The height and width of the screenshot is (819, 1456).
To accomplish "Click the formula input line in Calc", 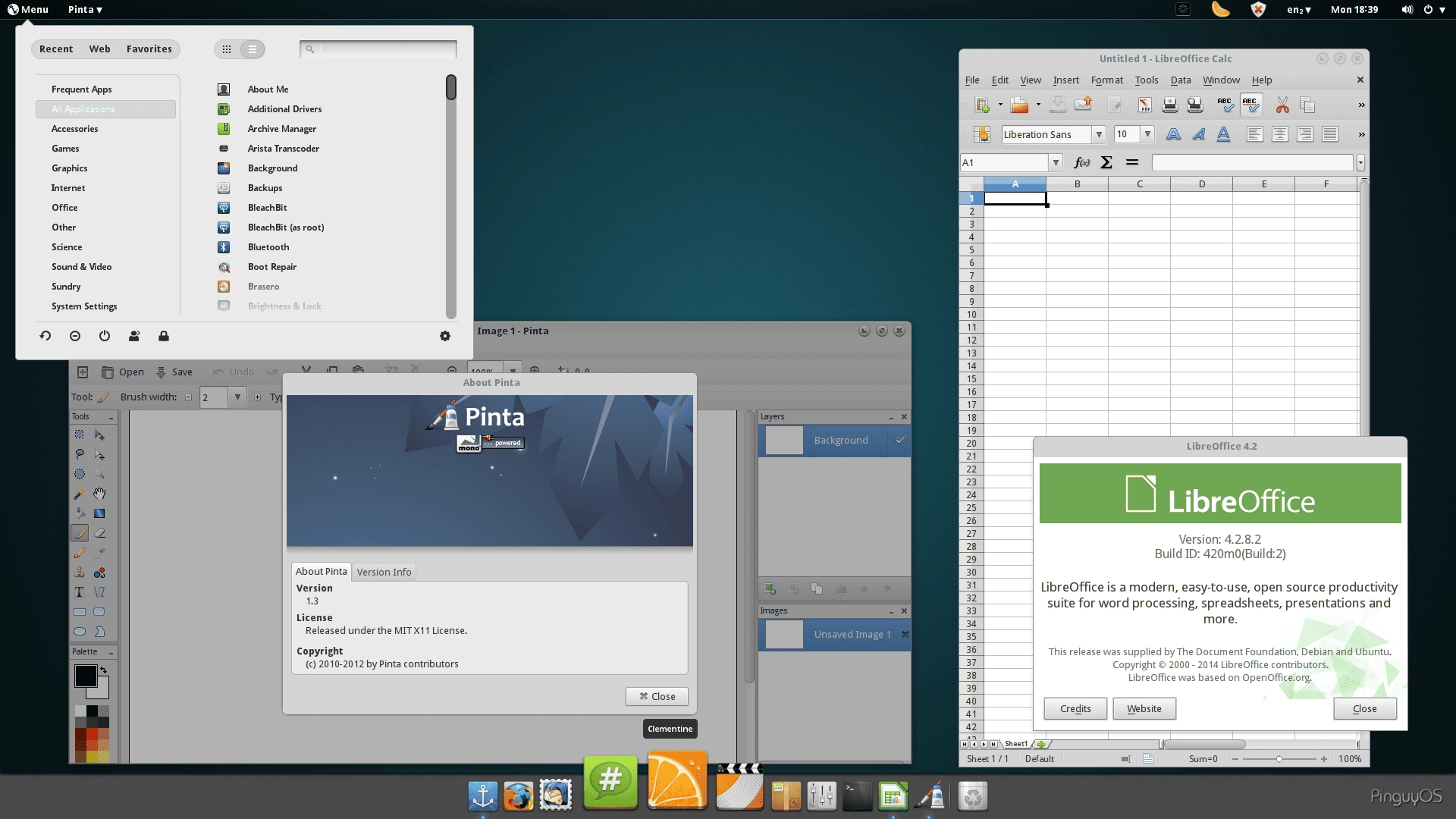I will pos(1252,162).
